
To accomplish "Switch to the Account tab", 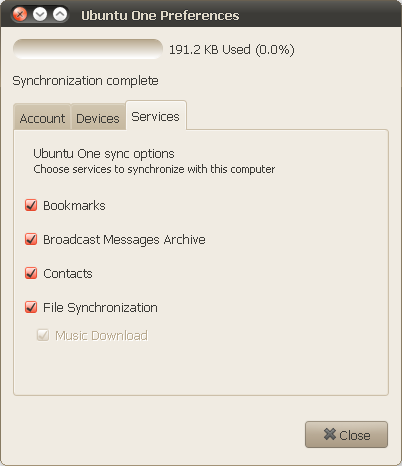I will [x=42, y=117].
